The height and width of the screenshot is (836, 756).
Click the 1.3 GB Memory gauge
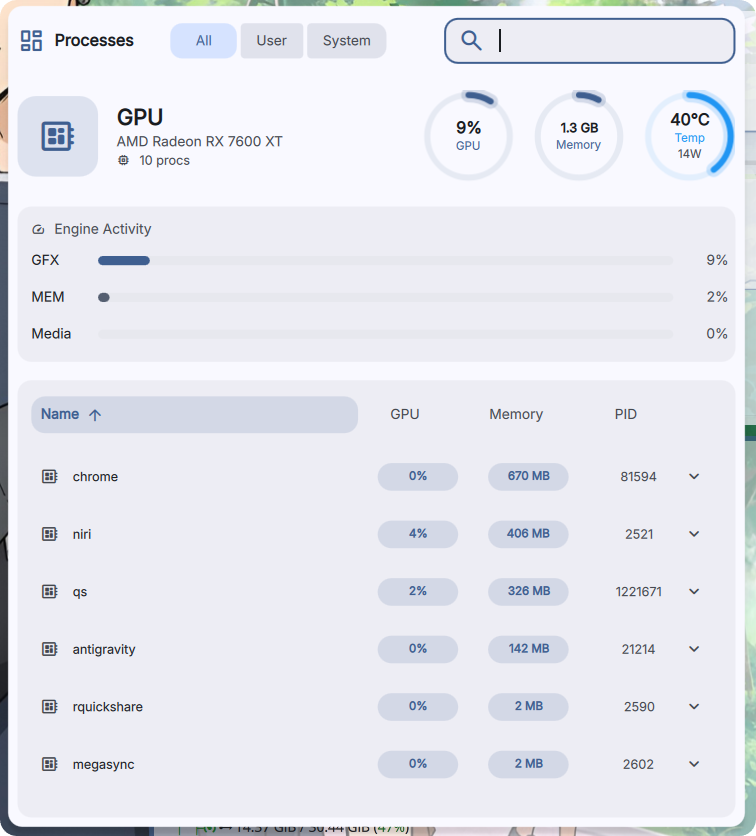pyautogui.click(x=578, y=136)
